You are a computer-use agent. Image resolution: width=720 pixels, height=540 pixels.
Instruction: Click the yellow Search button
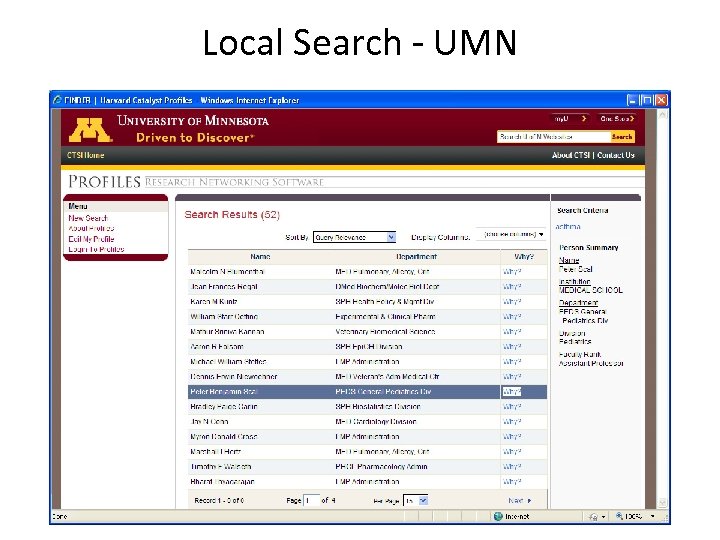622,137
